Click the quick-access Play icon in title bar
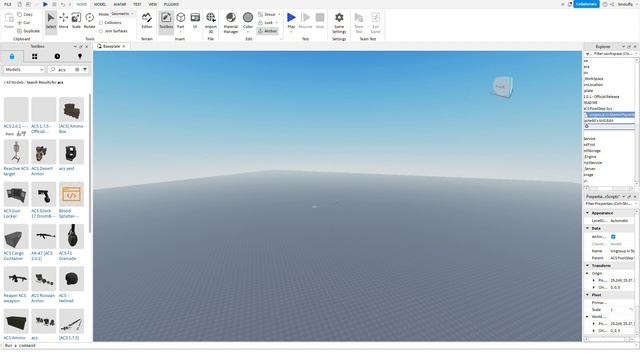Screen dimensions: 640x360 (x=45, y=4)
